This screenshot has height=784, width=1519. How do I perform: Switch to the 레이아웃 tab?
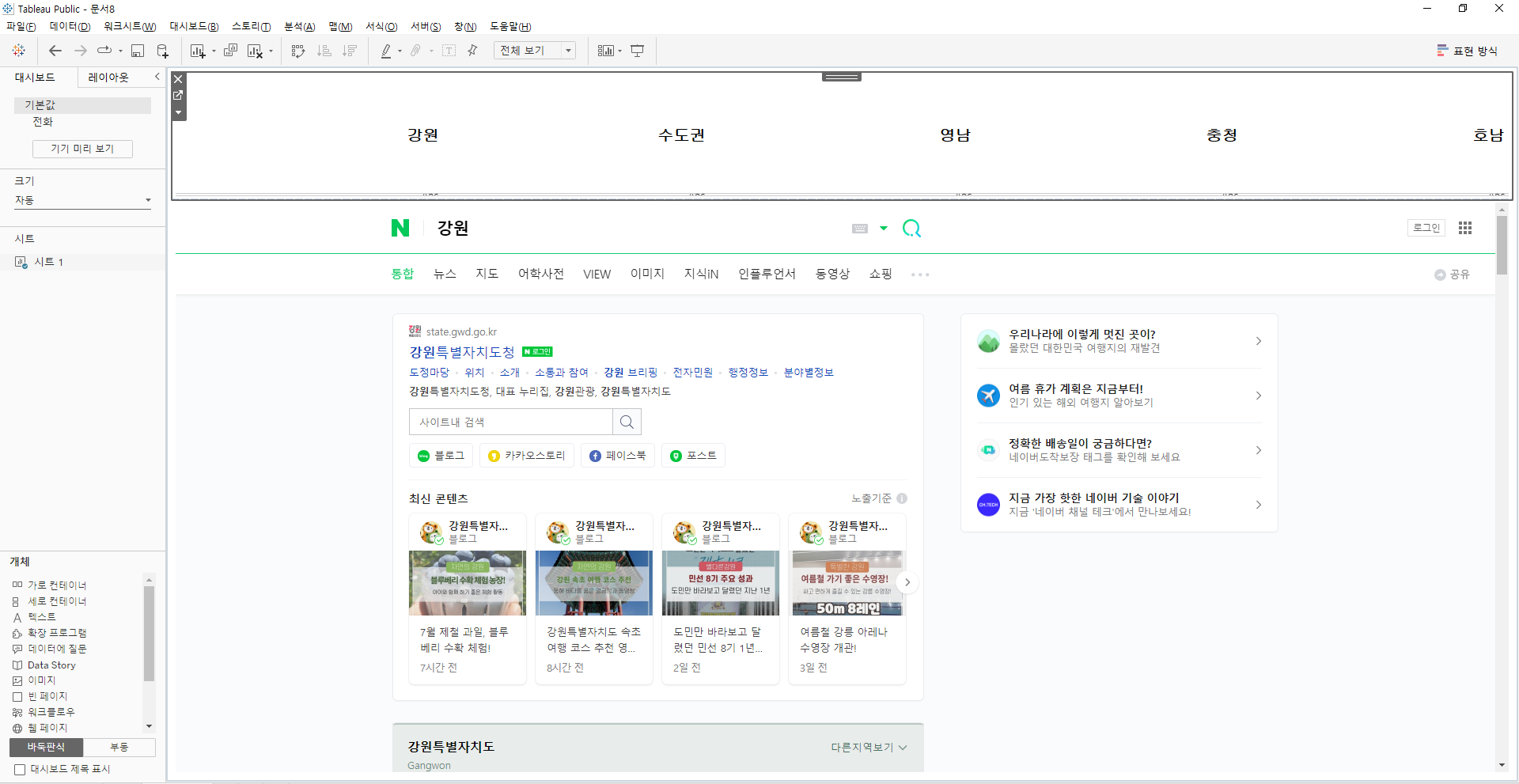click(x=108, y=78)
